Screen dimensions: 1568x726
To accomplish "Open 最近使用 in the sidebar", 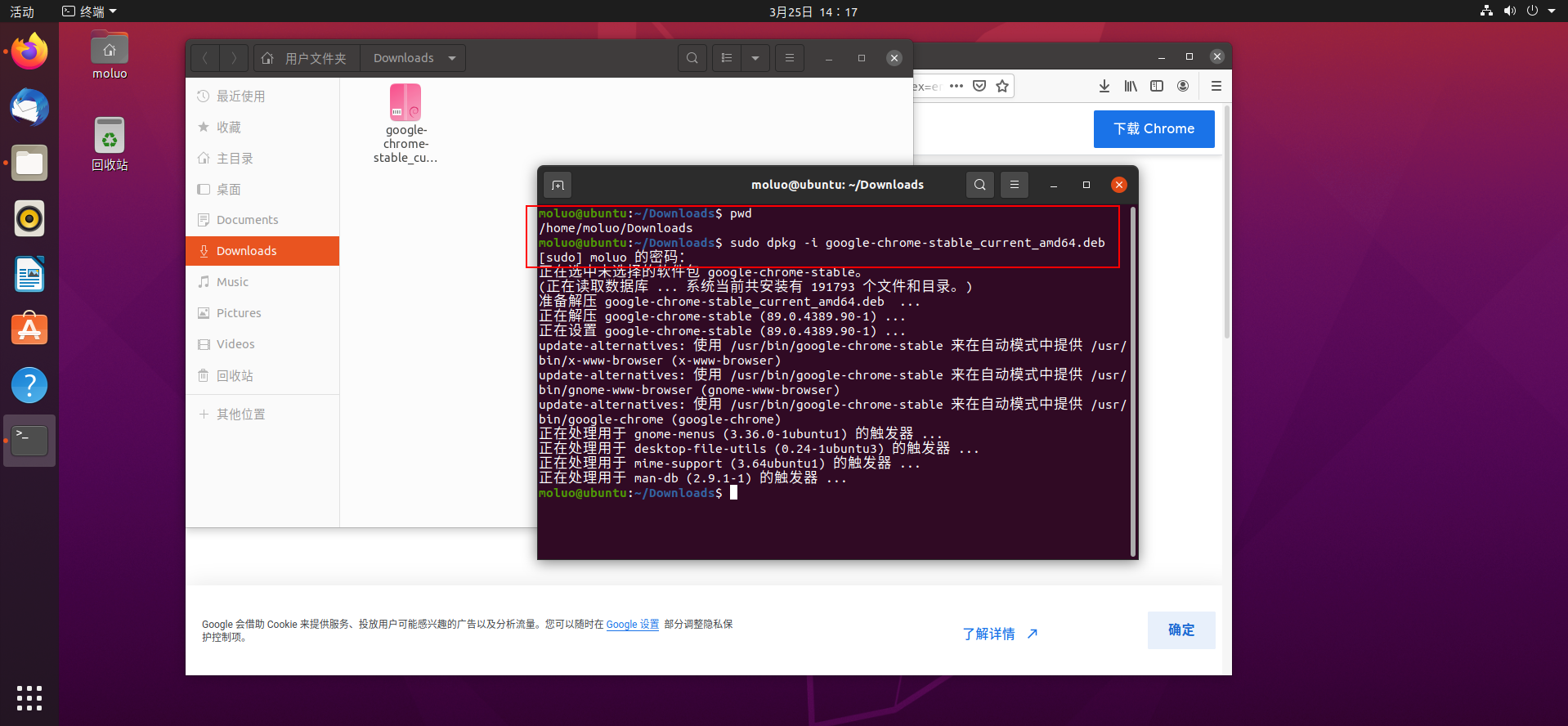I will 262,96.
